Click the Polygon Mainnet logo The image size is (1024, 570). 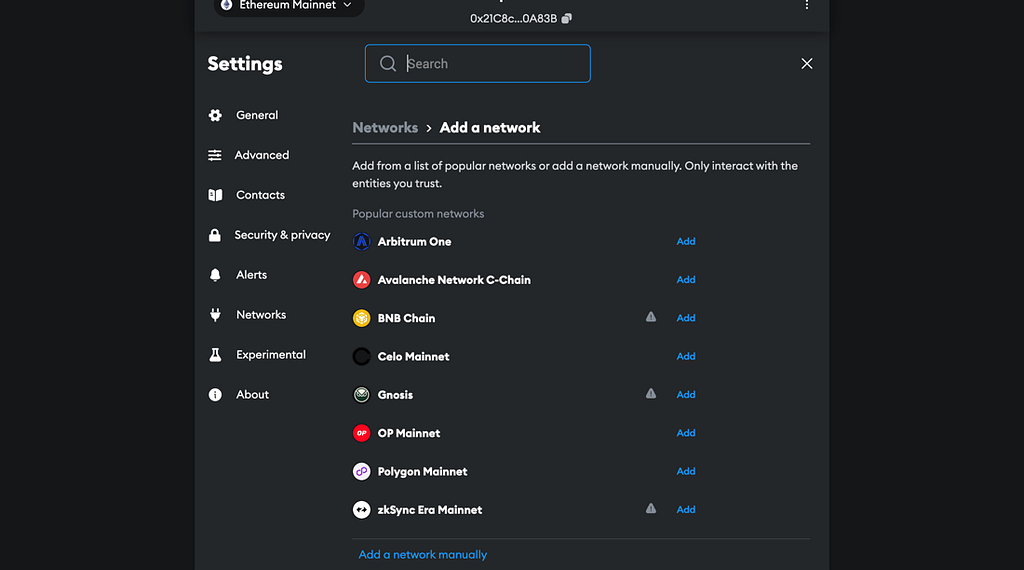[361, 471]
